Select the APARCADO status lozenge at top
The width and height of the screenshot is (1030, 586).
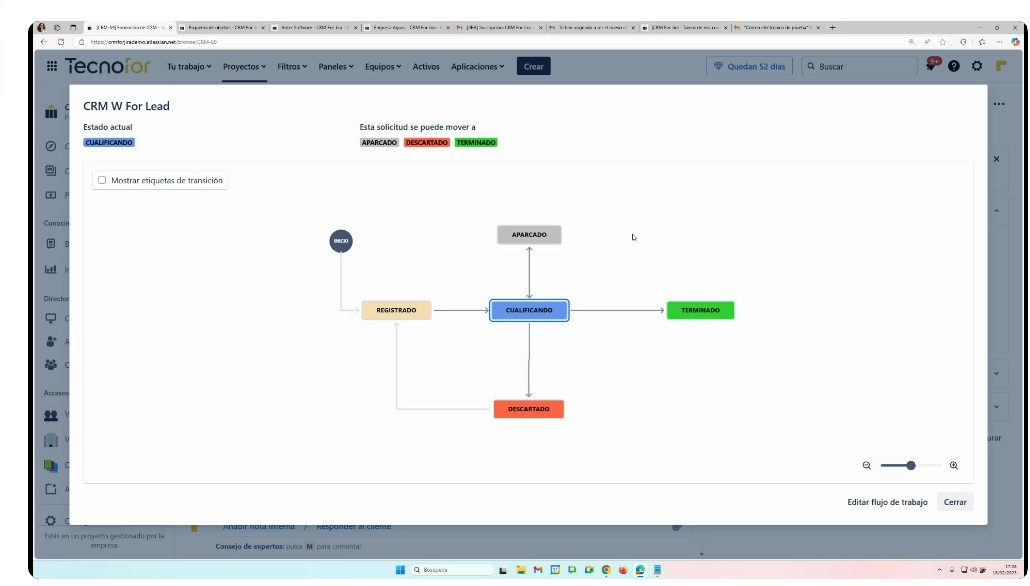point(379,143)
